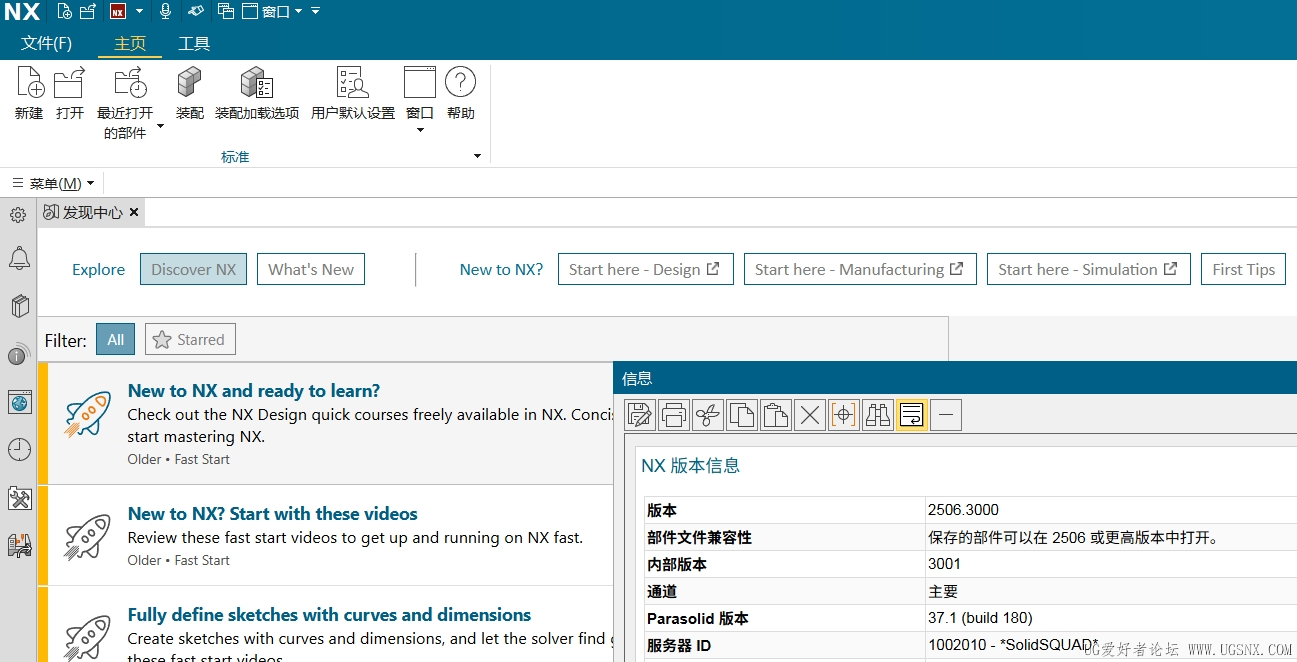Switch to the 主页 ribbon tab
1297x662 pixels.
tap(130, 44)
